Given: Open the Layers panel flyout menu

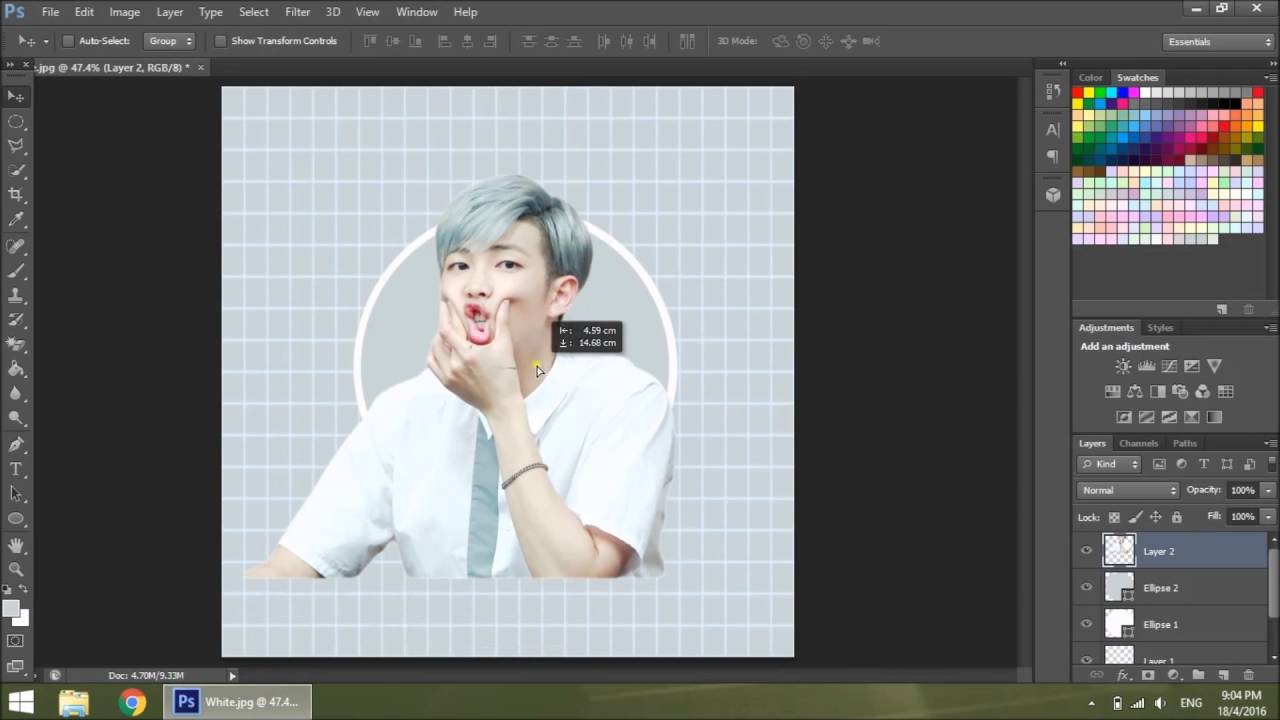Looking at the screenshot, I should [x=1270, y=443].
